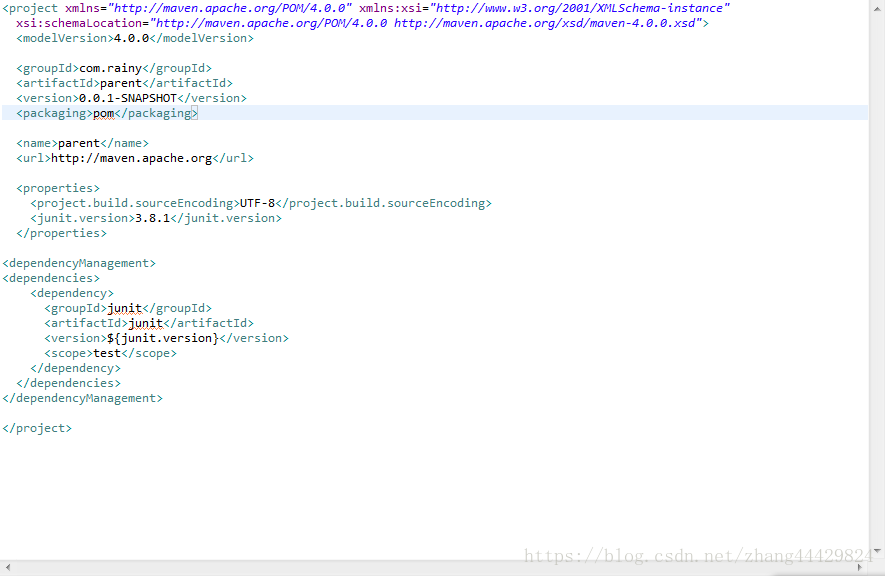Screen dimensions: 885x576
Task: Click the scope value test
Action: pos(107,353)
